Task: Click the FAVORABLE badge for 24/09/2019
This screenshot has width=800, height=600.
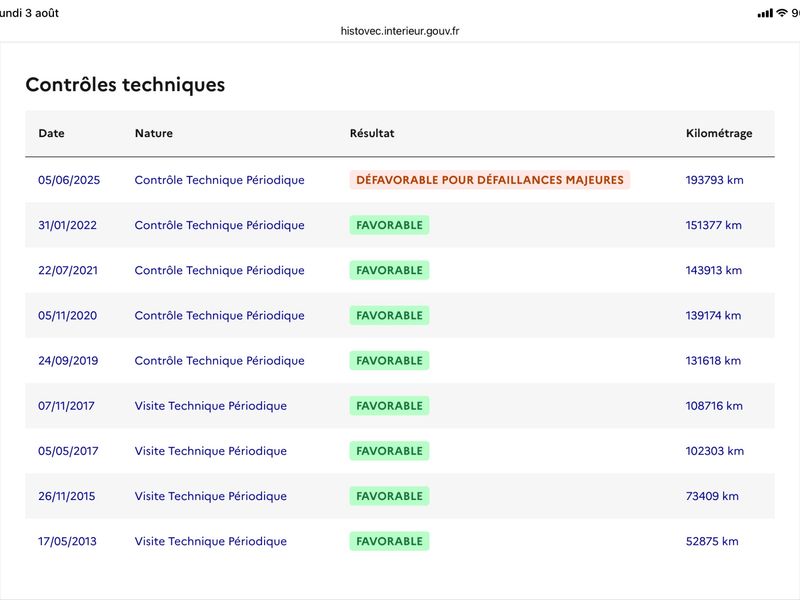Action: pyautogui.click(x=389, y=361)
